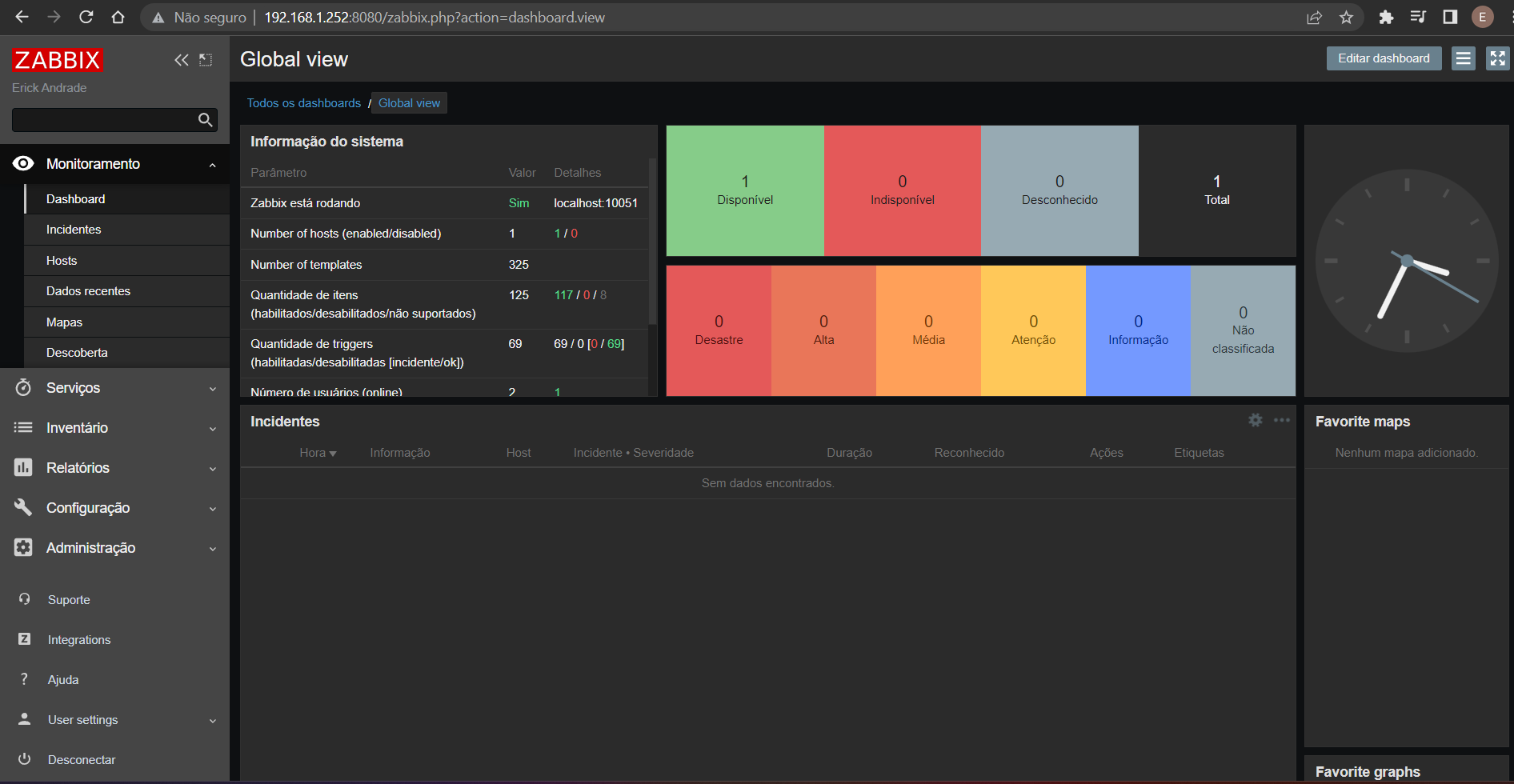Expand the User settings chevron

pos(213,721)
